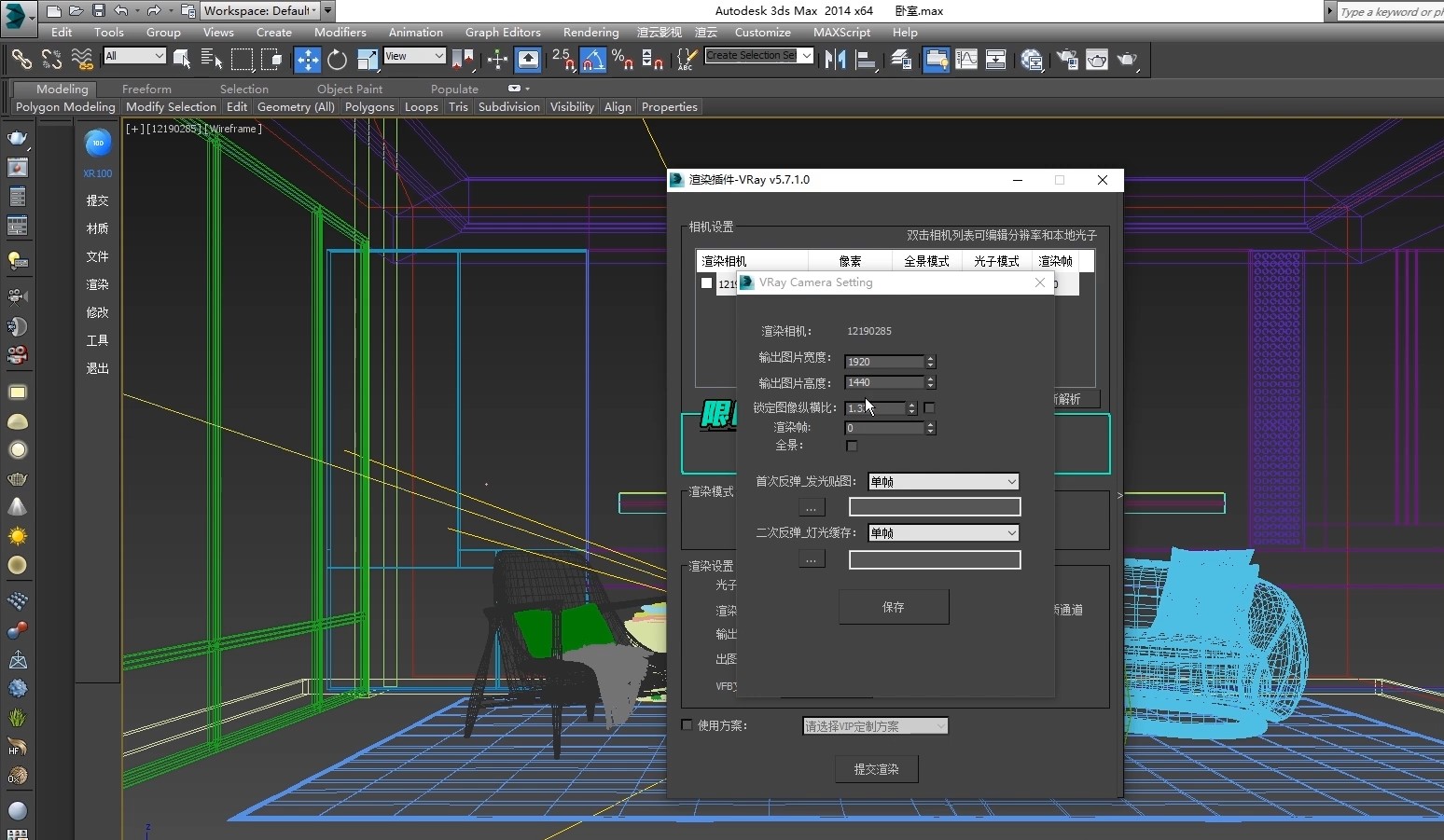Image resolution: width=1444 pixels, height=840 pixels.
Task: Open the Rendering menu
Action: click(x=590, y=32)
